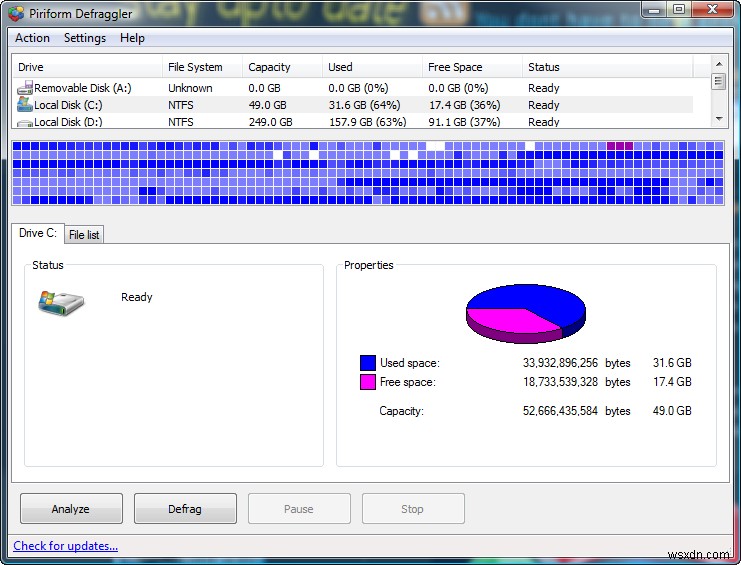Minimize the Defraggler window
This screenshot has width=741, height=565.
point(655,9)
